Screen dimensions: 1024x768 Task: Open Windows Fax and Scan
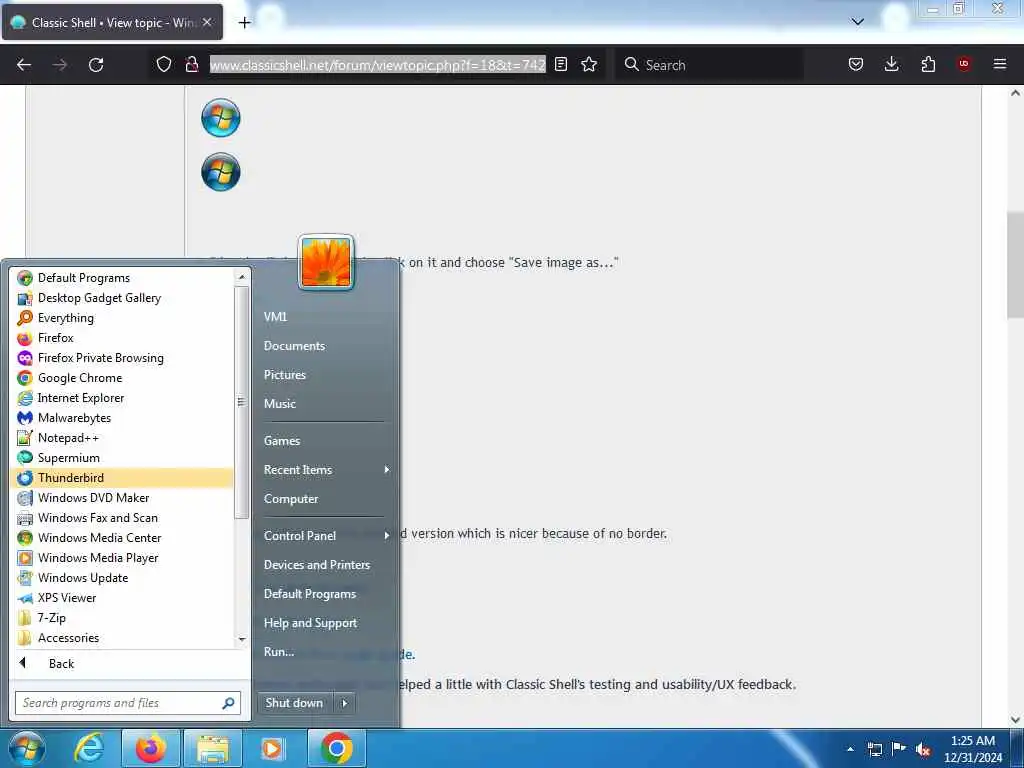pyautogui.click(x=122, y=518)
